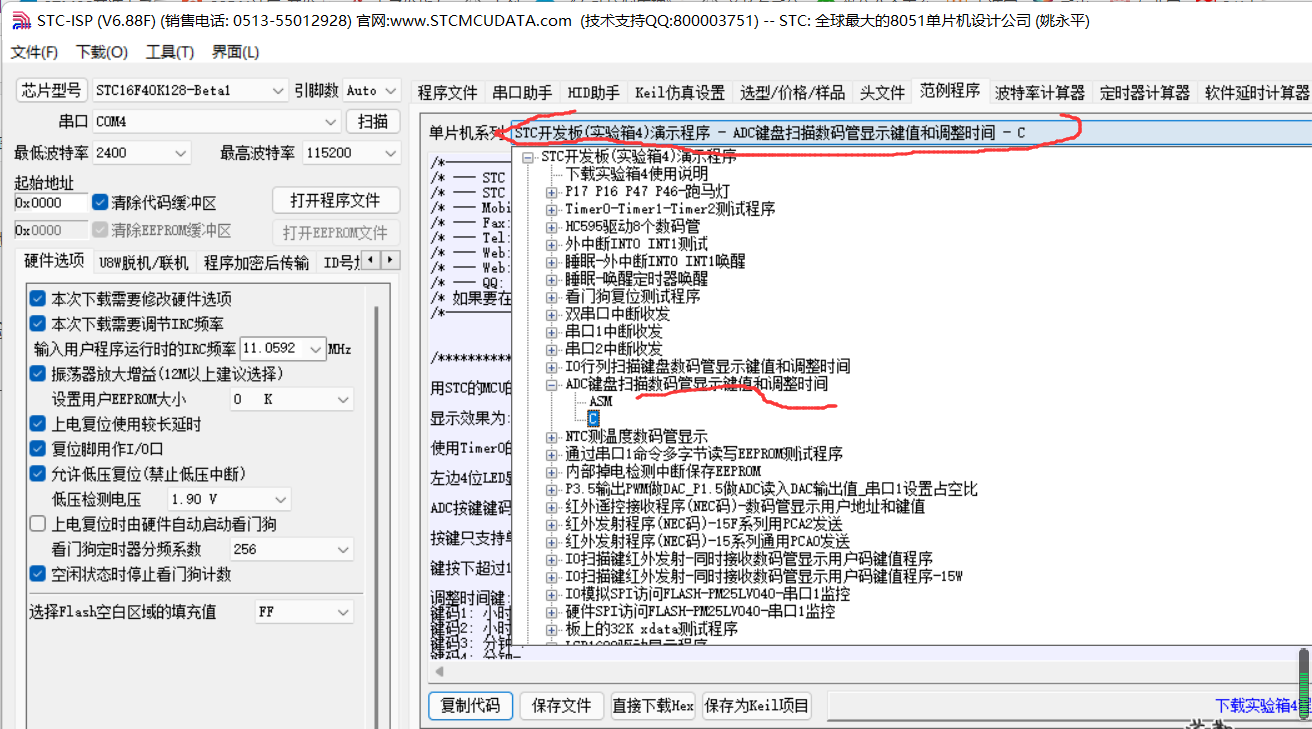
Task: Switch to the HID助手 tab
Action: tap(593, 92)
